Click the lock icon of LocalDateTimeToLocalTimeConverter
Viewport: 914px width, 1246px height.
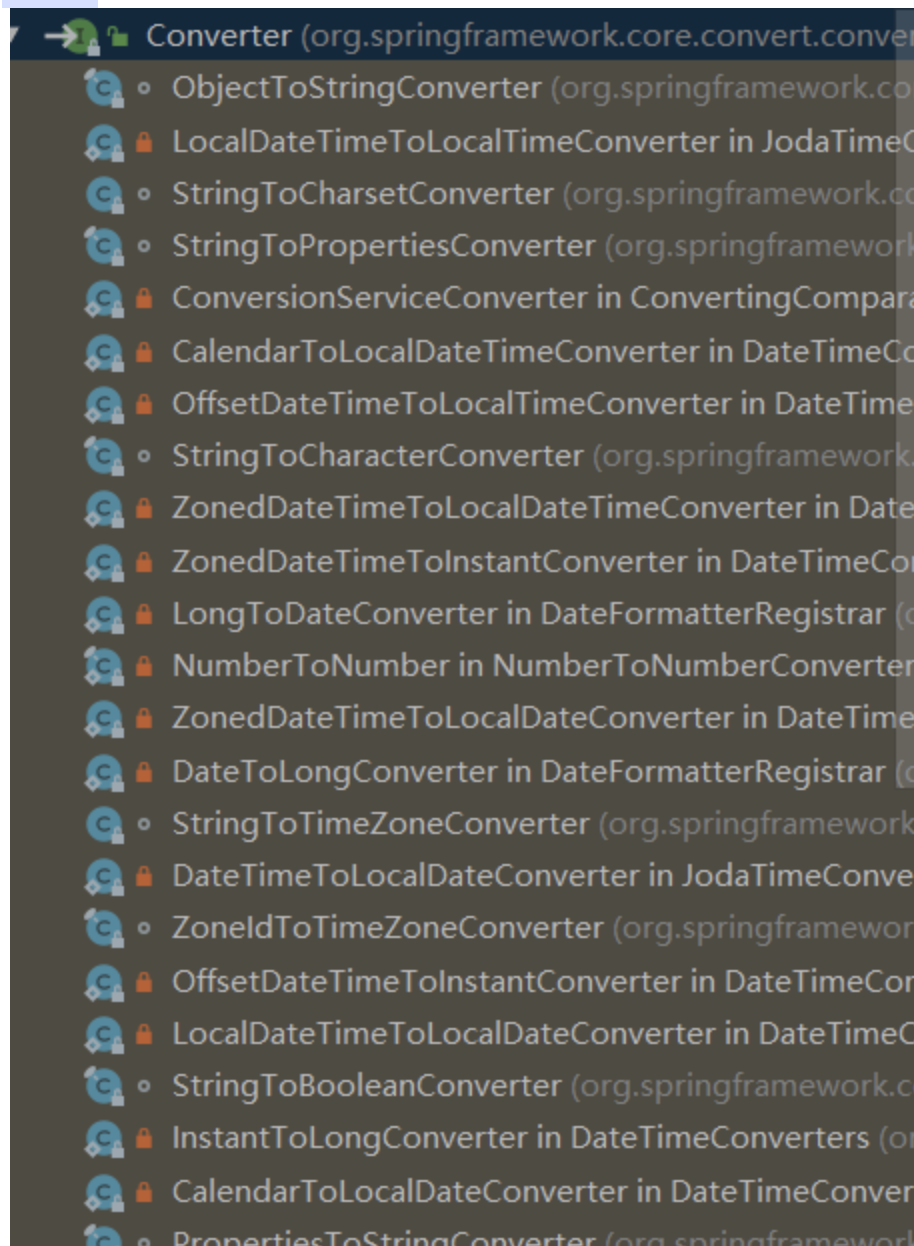click(x=144, y=143)
